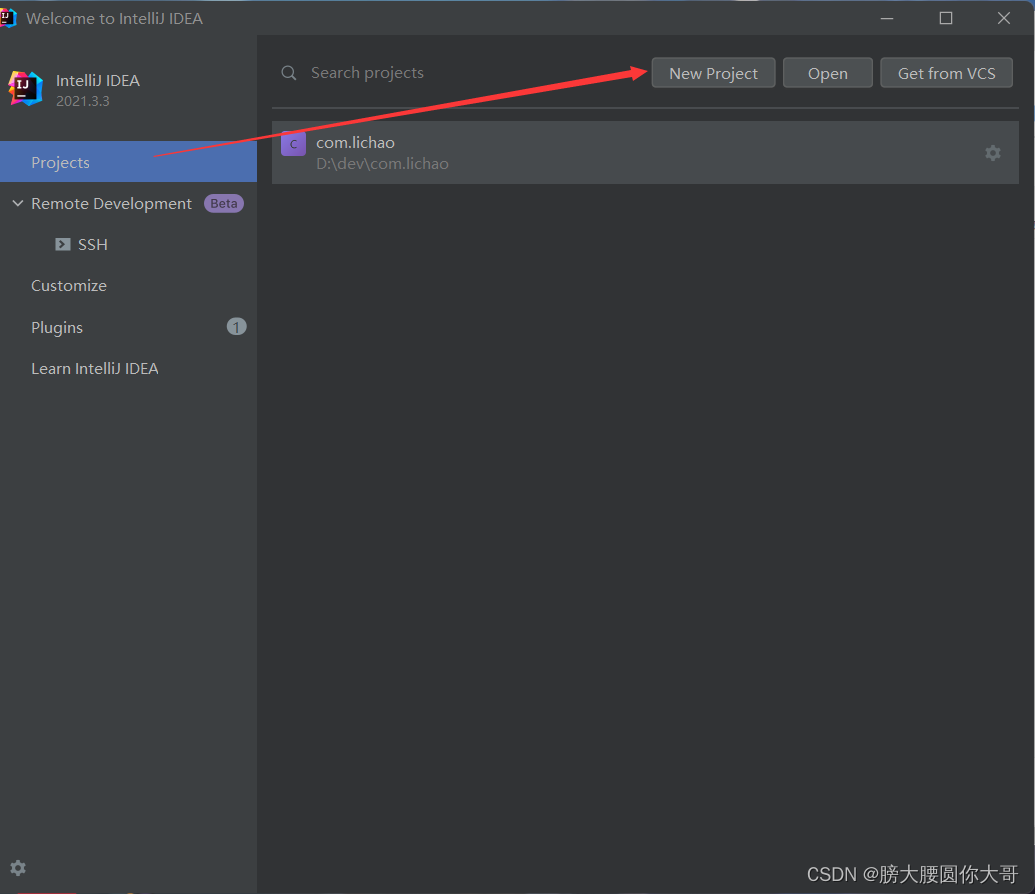Click the title bar IntelliJ icon
Viewport: 1035px width, 894px height.
7,18
